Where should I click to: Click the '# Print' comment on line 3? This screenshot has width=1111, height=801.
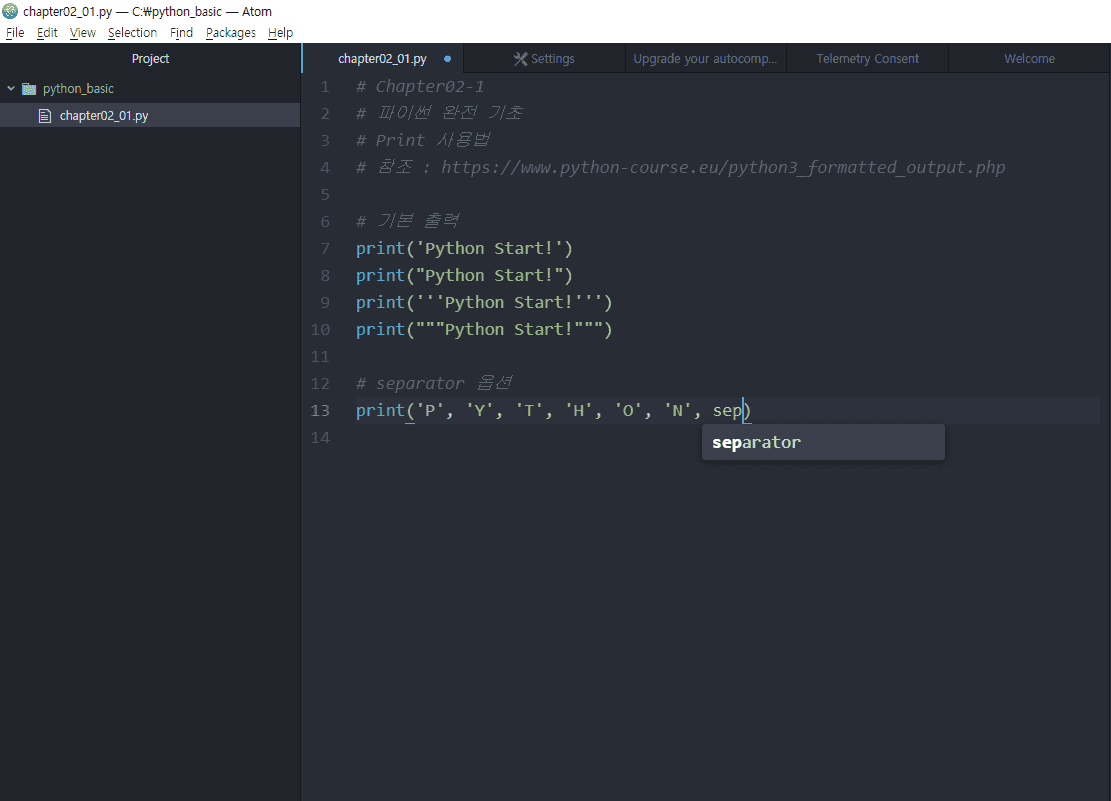coord(423,140)
